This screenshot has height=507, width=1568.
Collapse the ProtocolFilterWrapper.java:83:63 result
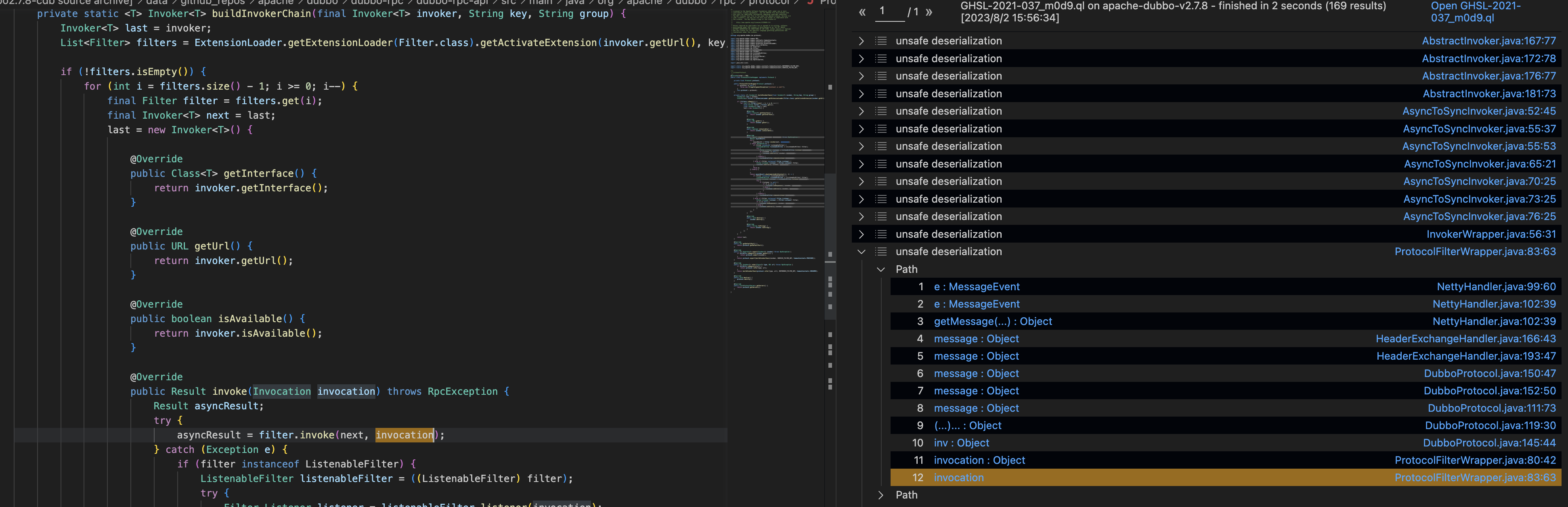pos(861,252)
